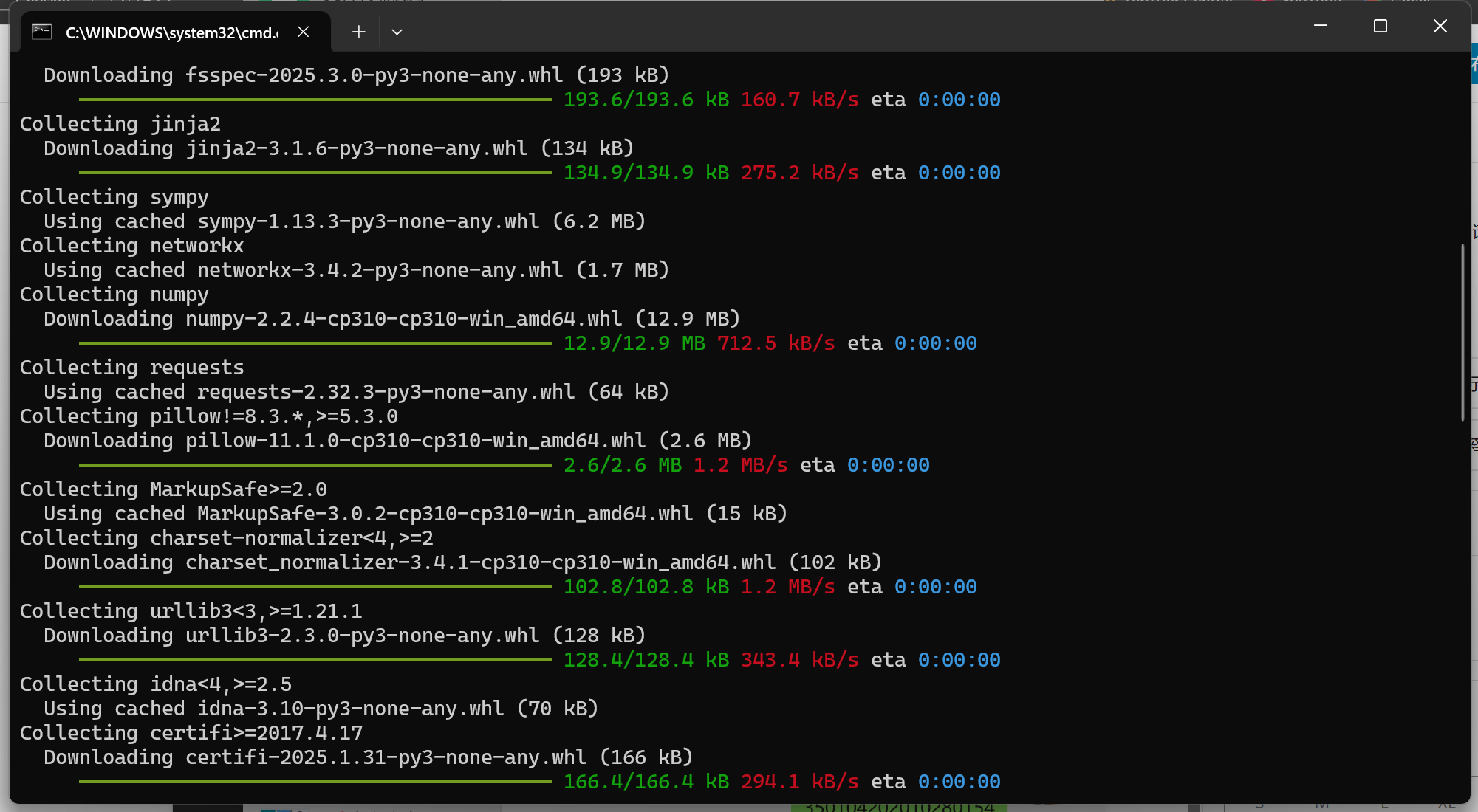
Task: Click 'Downloading charset_normalizer-3.4.1' line
Action: [463, 562]
